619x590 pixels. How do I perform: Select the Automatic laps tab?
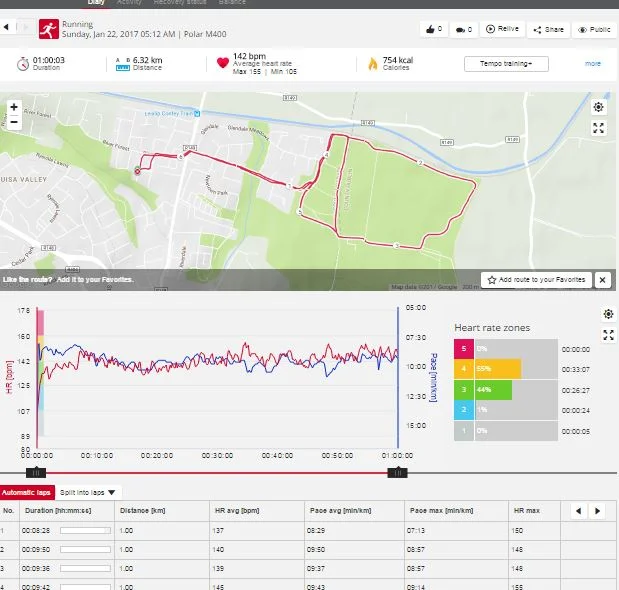coord(26,492)
